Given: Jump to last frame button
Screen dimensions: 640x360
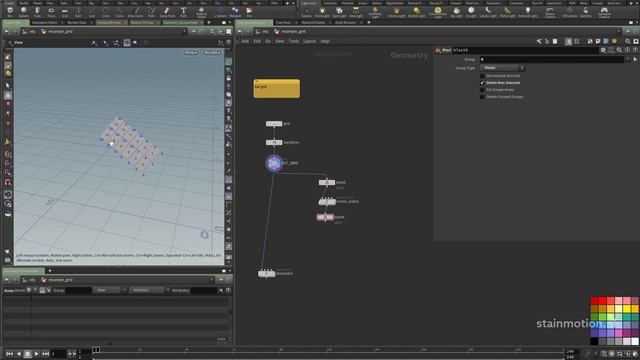Looking at the screenshot, I should pos(45,353).
